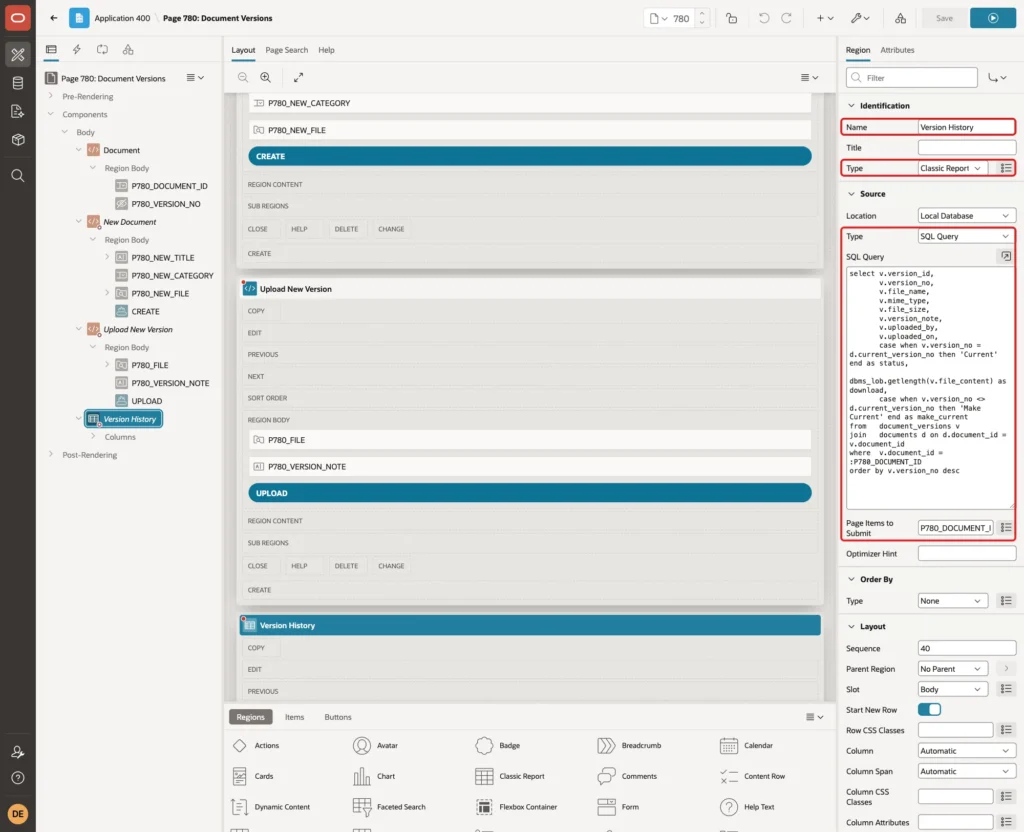Switch to the Processing tab icon

103,50
